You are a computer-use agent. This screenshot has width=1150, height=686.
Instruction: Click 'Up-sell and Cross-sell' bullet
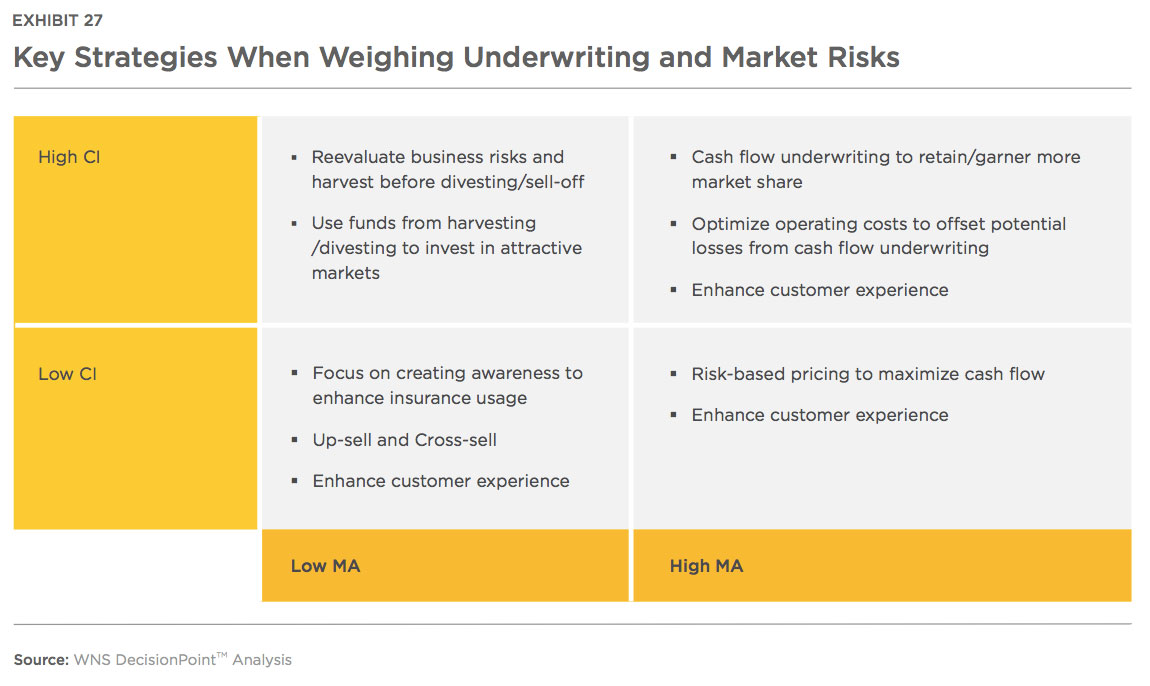[404, 439]
